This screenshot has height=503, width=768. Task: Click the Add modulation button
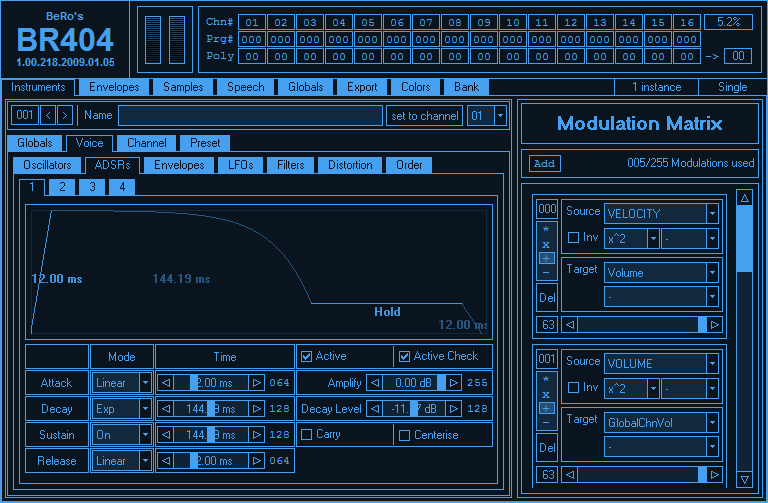point(544,163)
